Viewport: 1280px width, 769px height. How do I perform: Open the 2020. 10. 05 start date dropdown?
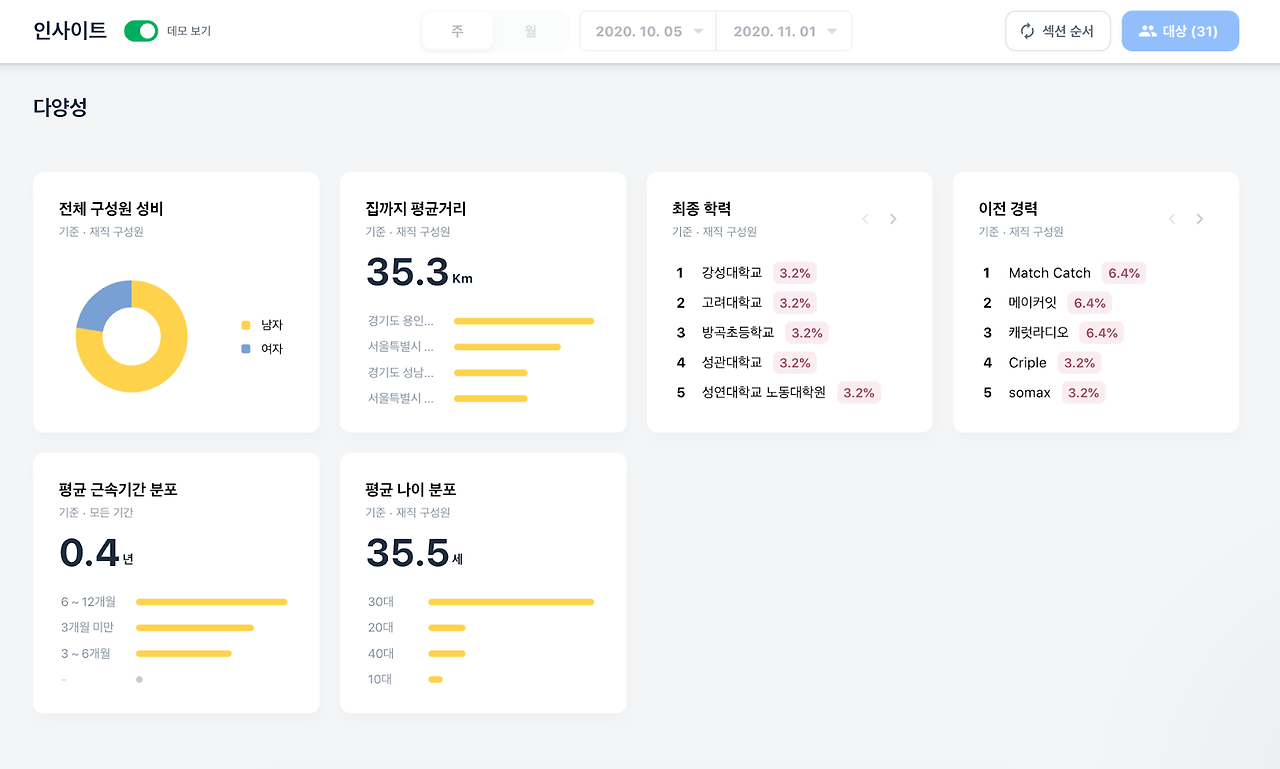tap(648, 31)
